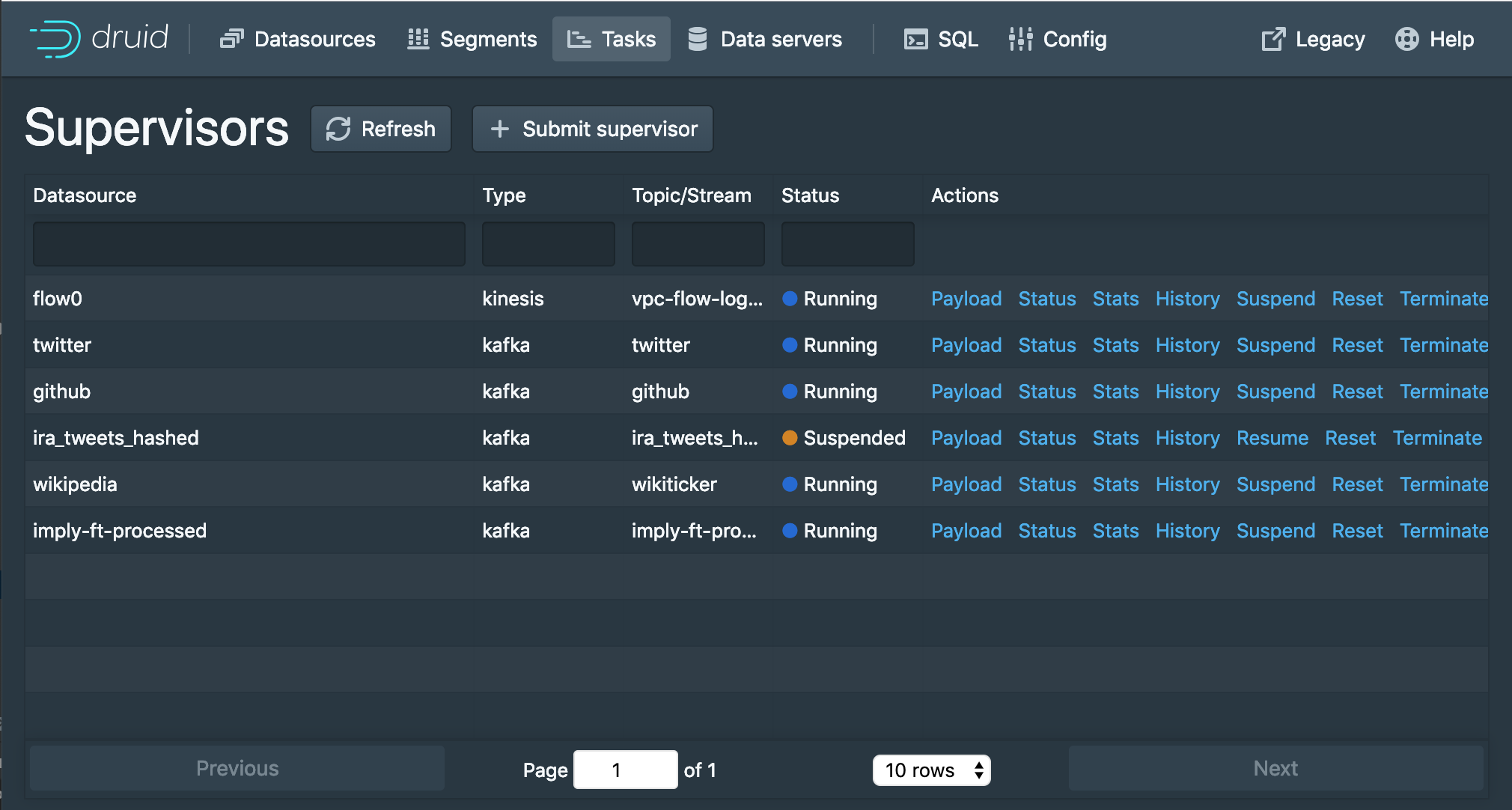Click the page number input field

coord(625,770)
